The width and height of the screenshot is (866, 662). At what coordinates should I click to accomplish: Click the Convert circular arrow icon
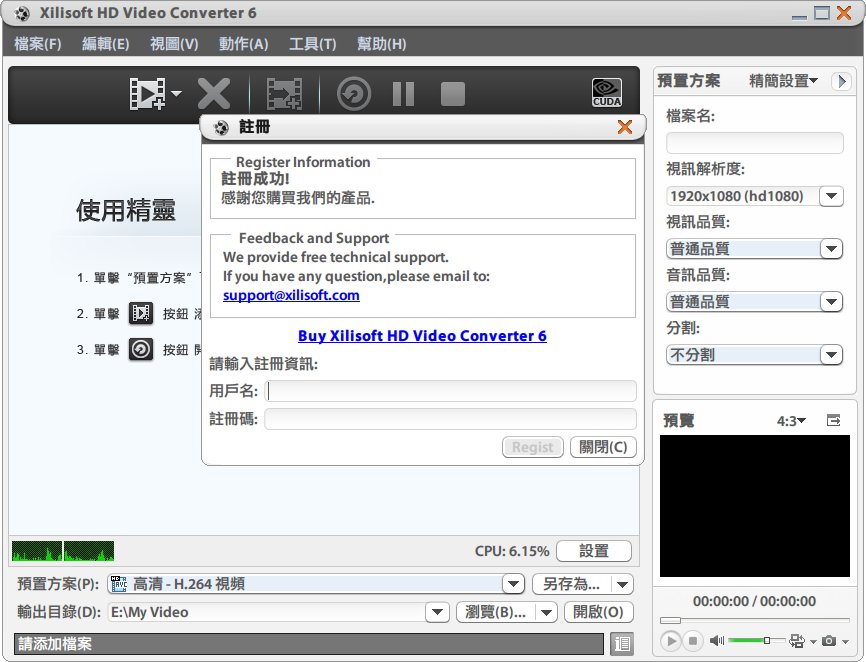click(x=353, y=93)
